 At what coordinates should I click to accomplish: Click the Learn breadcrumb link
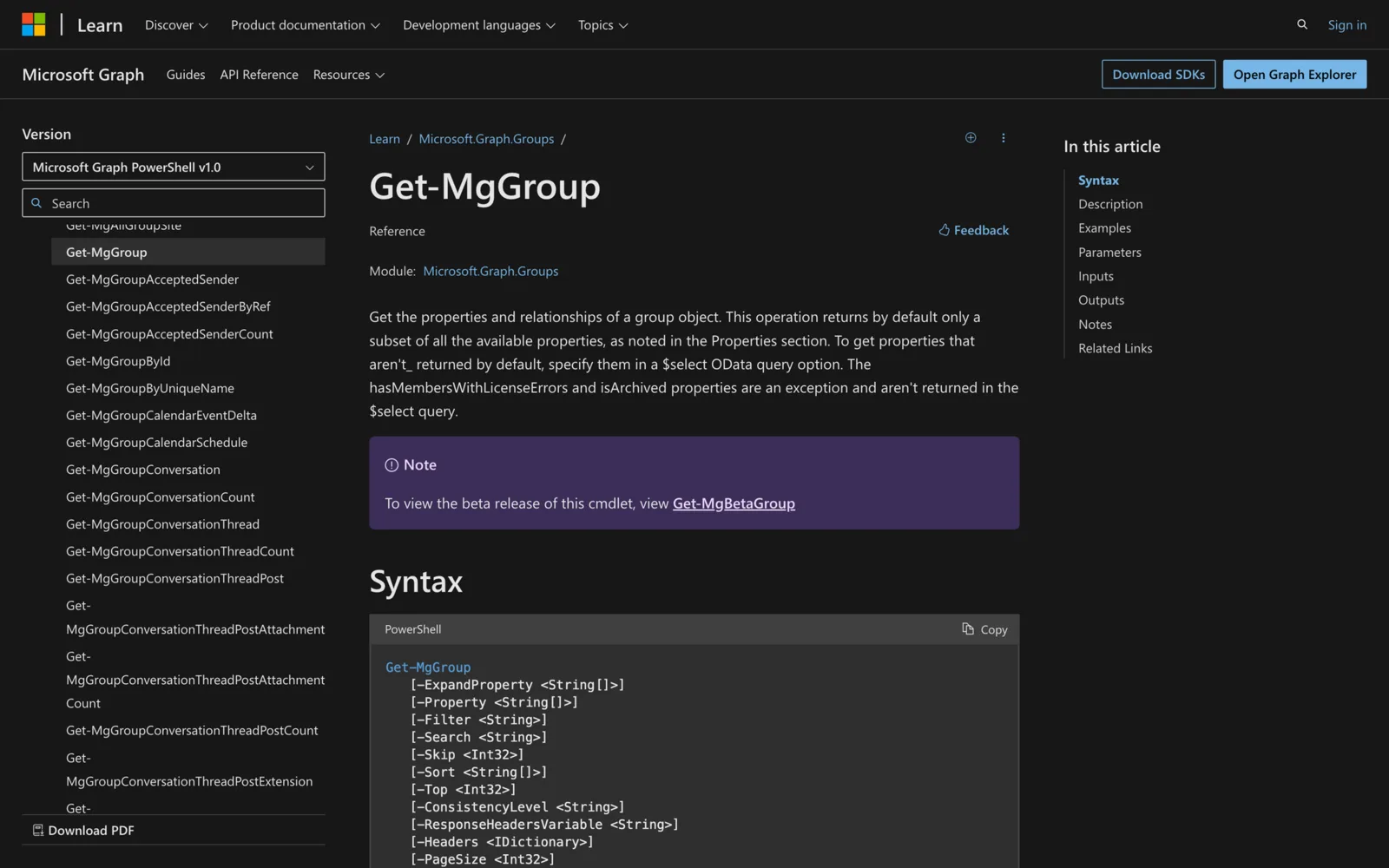[x=385, y=139]
